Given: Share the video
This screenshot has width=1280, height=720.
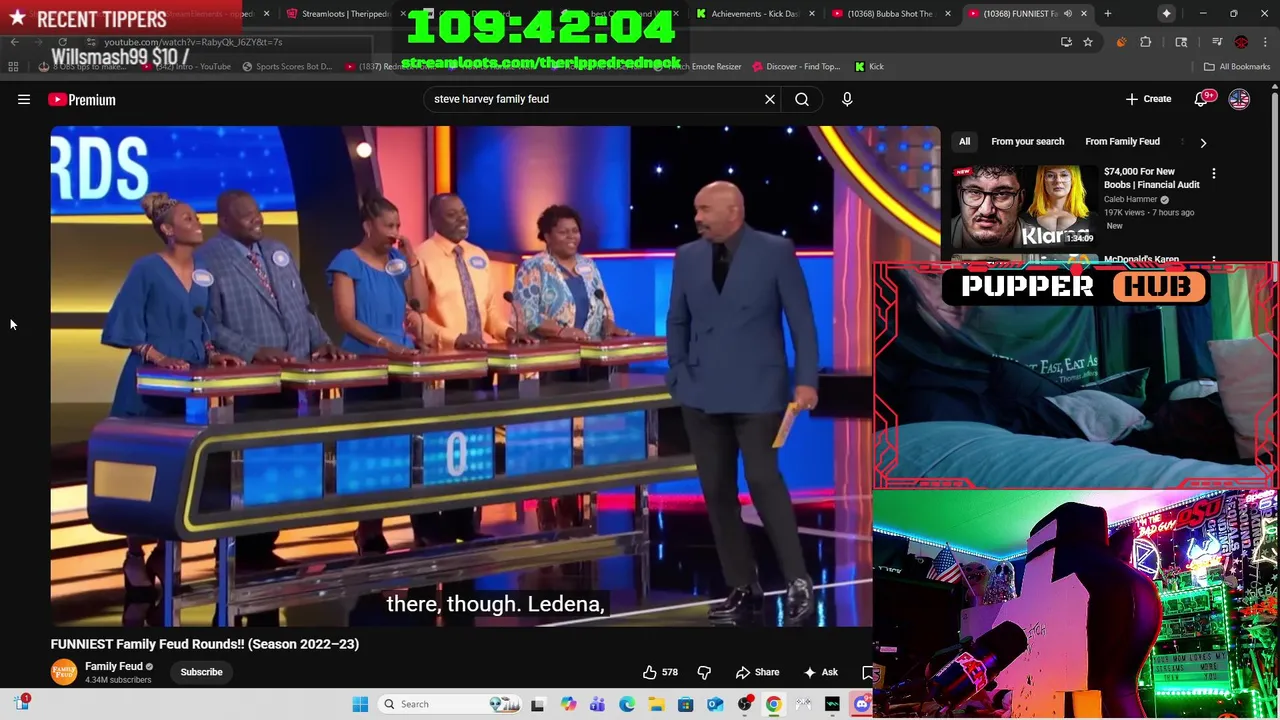Looking at the screenshot, I should point(757,672).
